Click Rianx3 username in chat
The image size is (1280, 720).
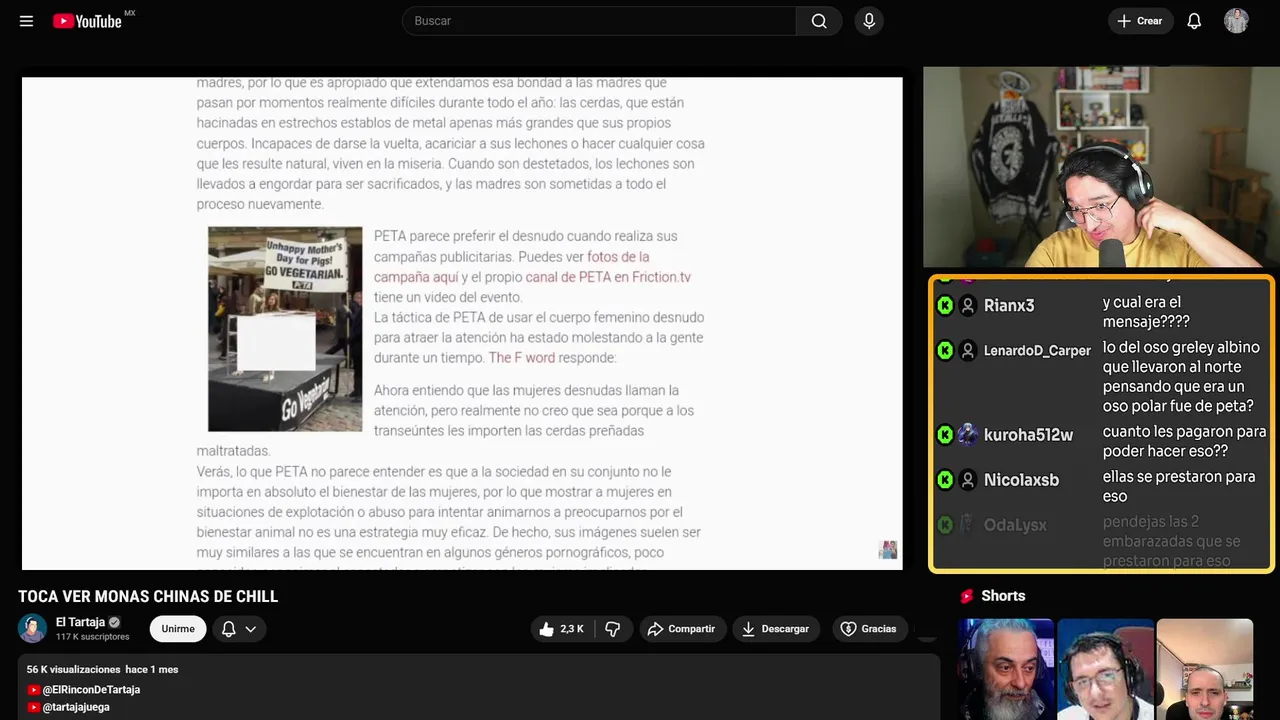(1009, 306)
